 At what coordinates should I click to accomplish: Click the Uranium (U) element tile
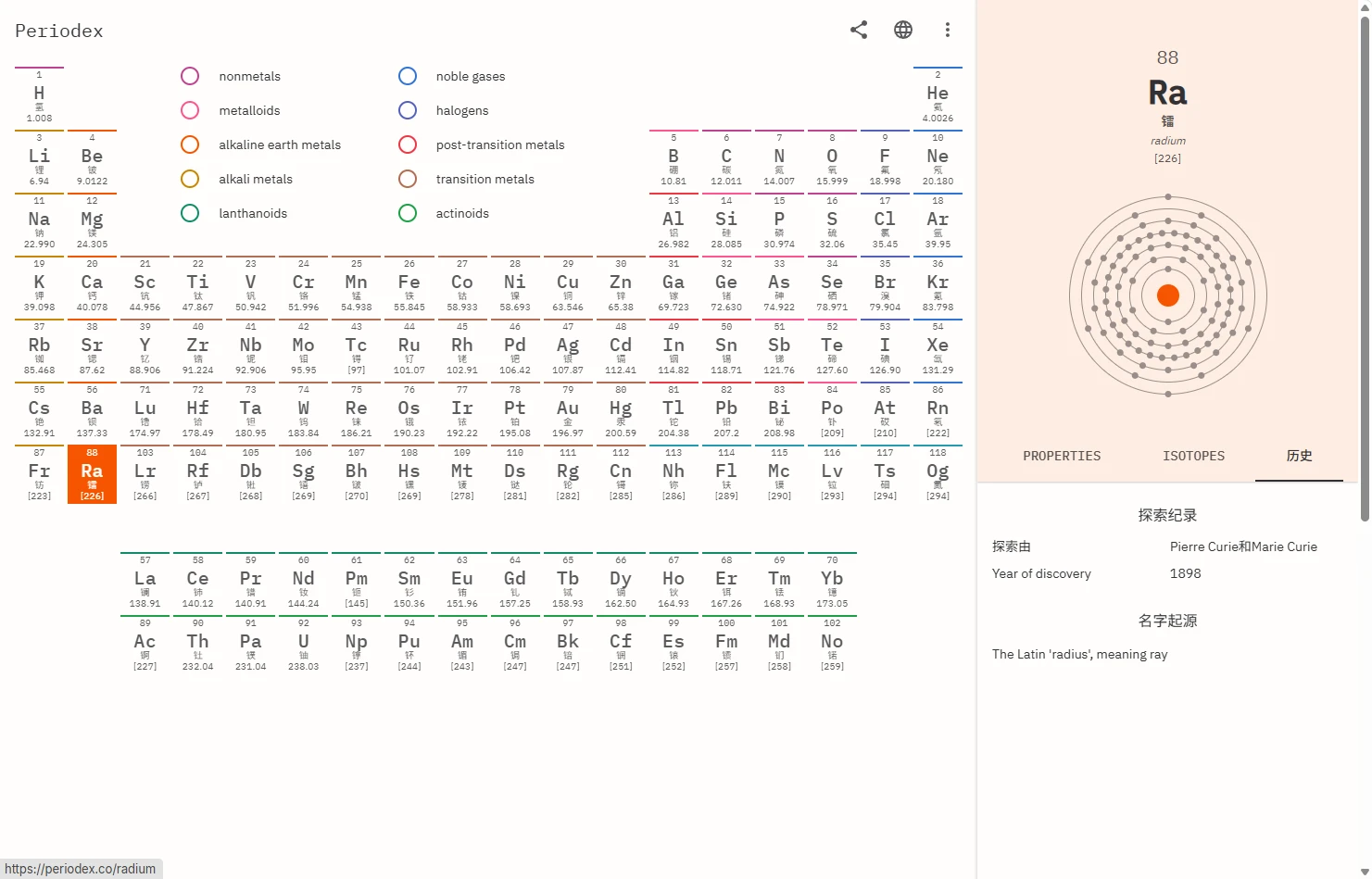pos(303,645)
